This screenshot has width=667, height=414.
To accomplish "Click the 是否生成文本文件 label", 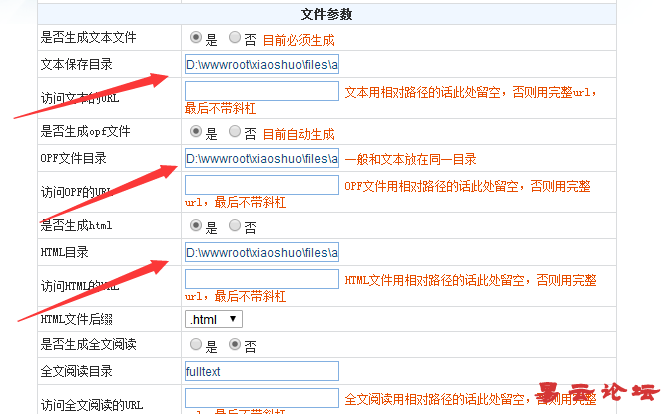I will pyautogui.click(x=88, y=37).
